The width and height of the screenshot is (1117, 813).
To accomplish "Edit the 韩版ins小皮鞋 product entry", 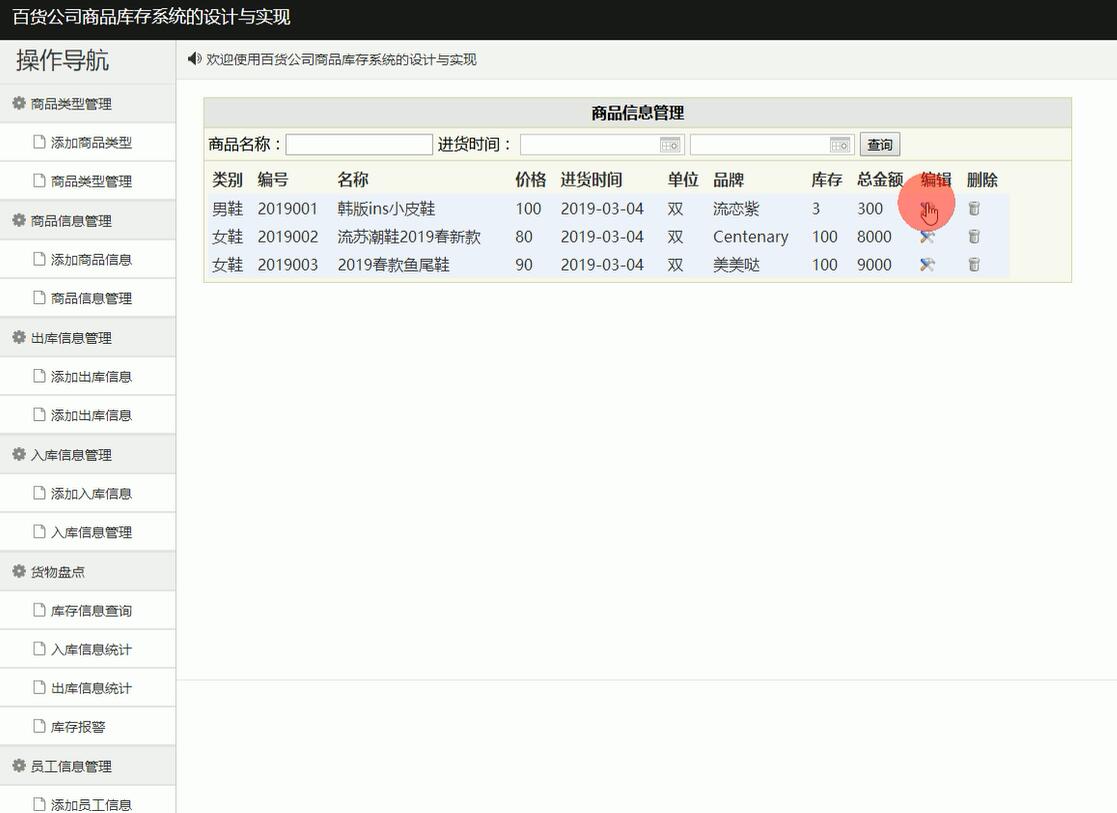I will coord(927,209).
